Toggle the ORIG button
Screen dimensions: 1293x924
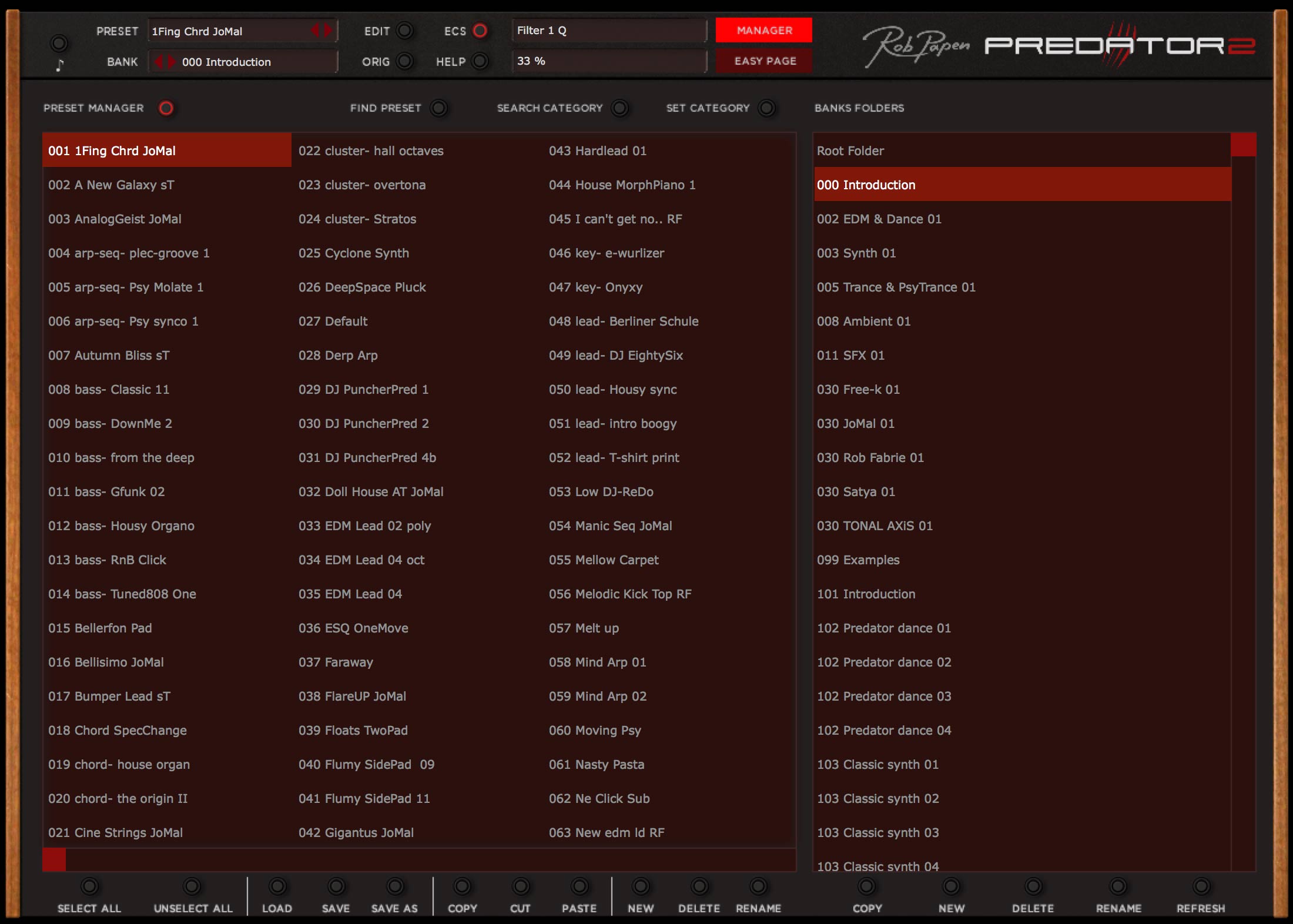[x=404, y=61]
